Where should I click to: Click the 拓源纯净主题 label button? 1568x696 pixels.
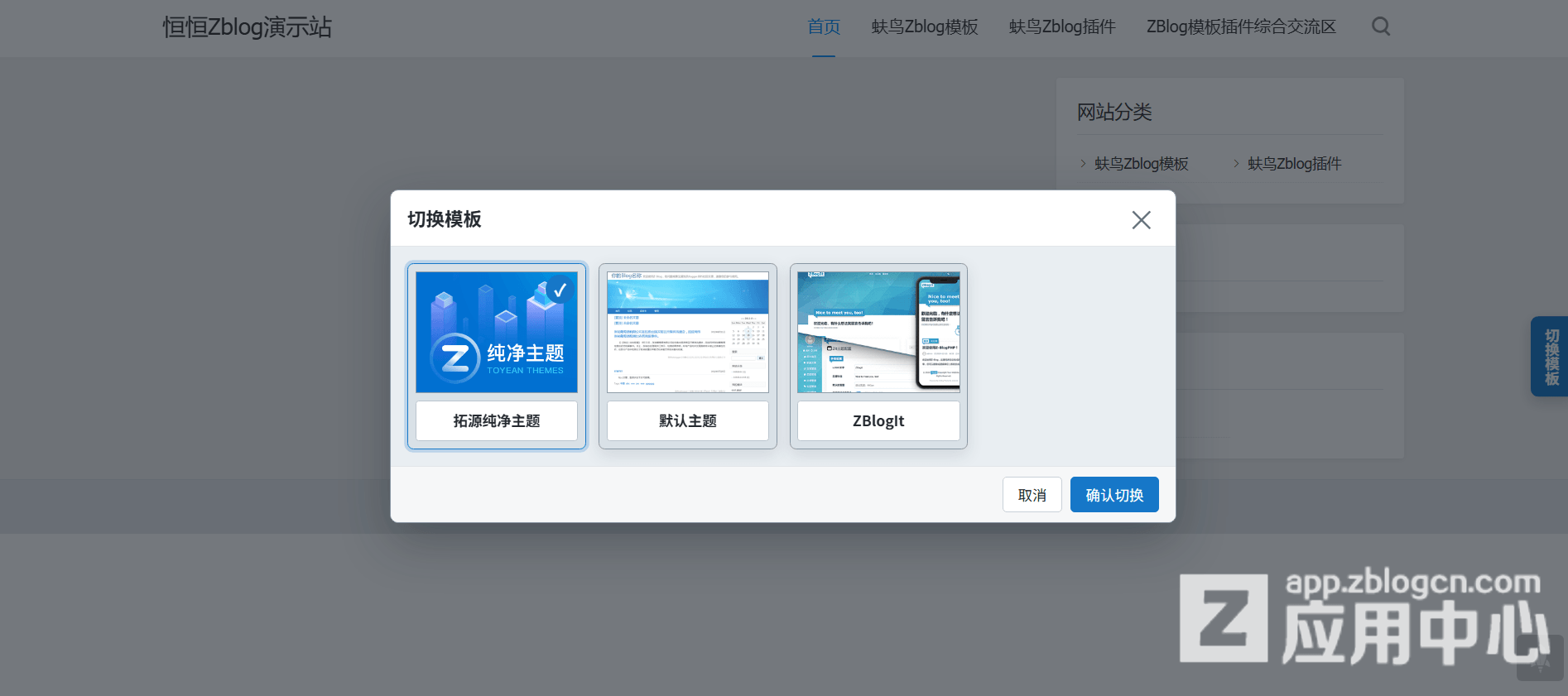point(497,421)
